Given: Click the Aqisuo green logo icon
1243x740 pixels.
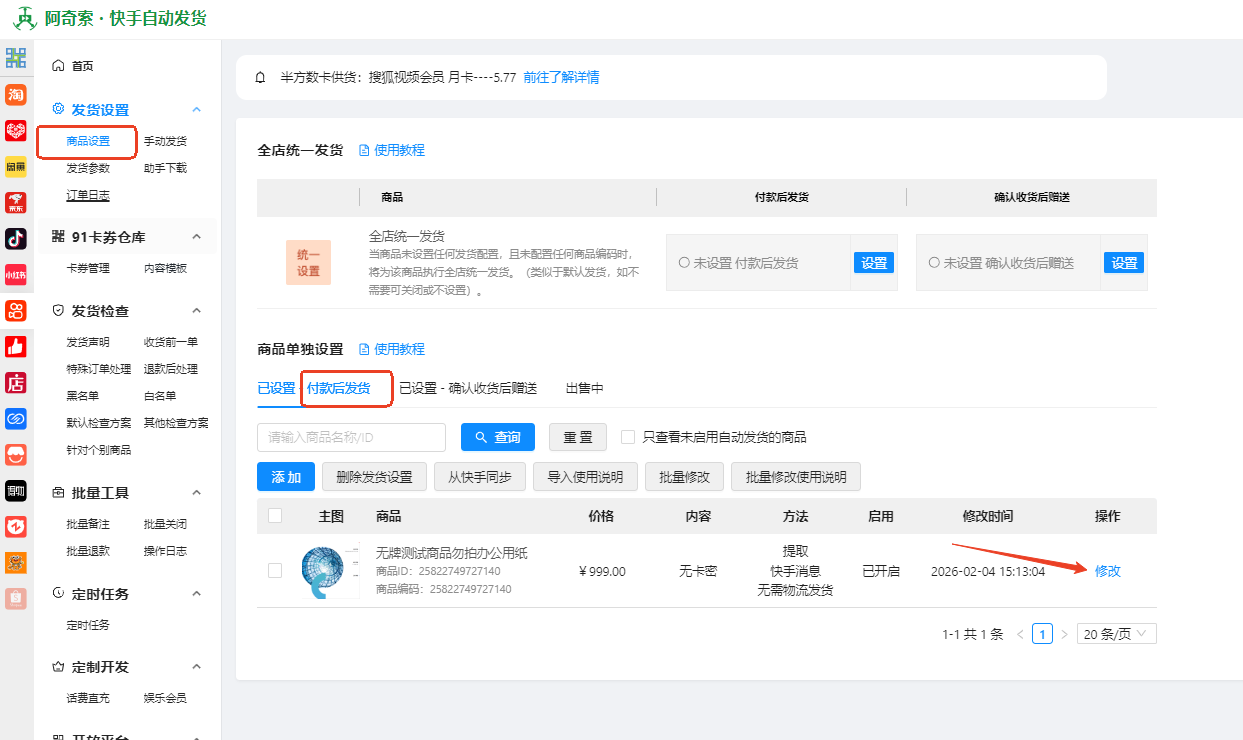Looking at the screenshot, I should pos(24,19).
